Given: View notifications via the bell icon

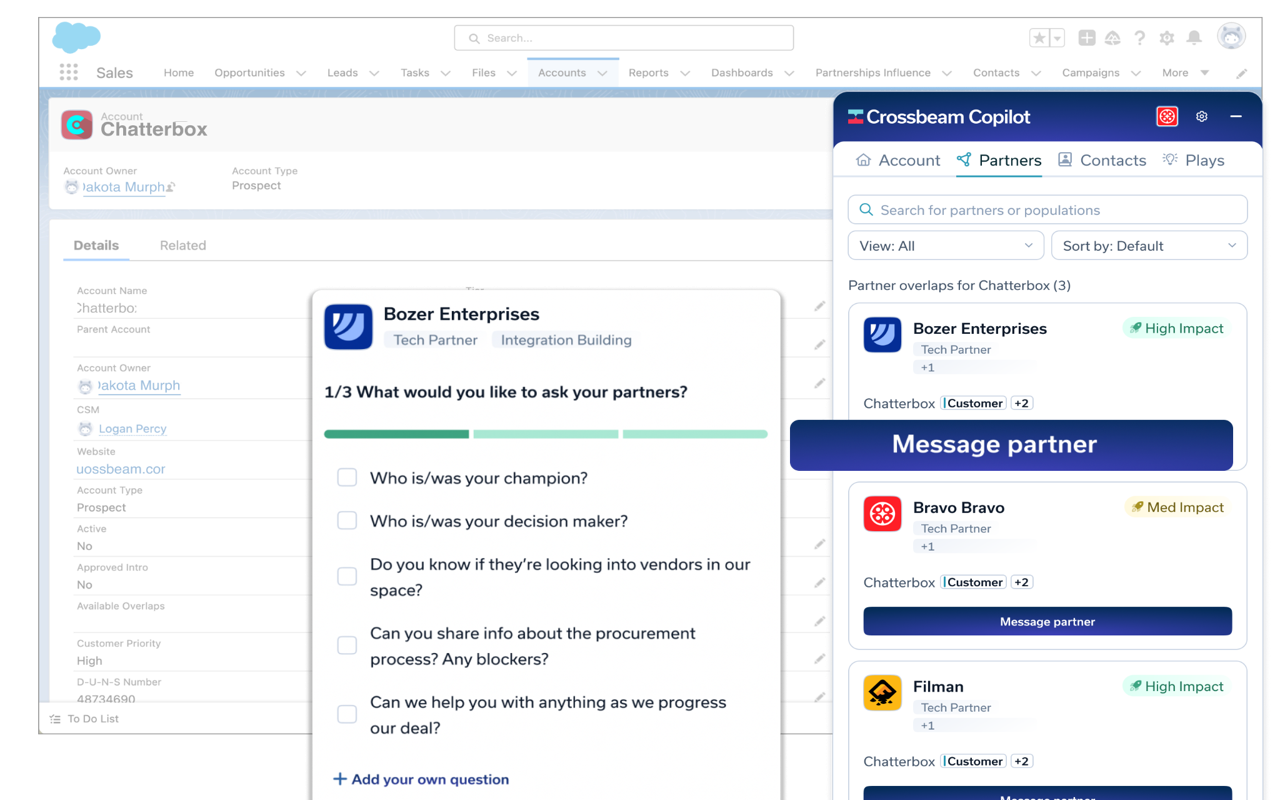Looking at the screenshot, I should tap(1193, 37).
